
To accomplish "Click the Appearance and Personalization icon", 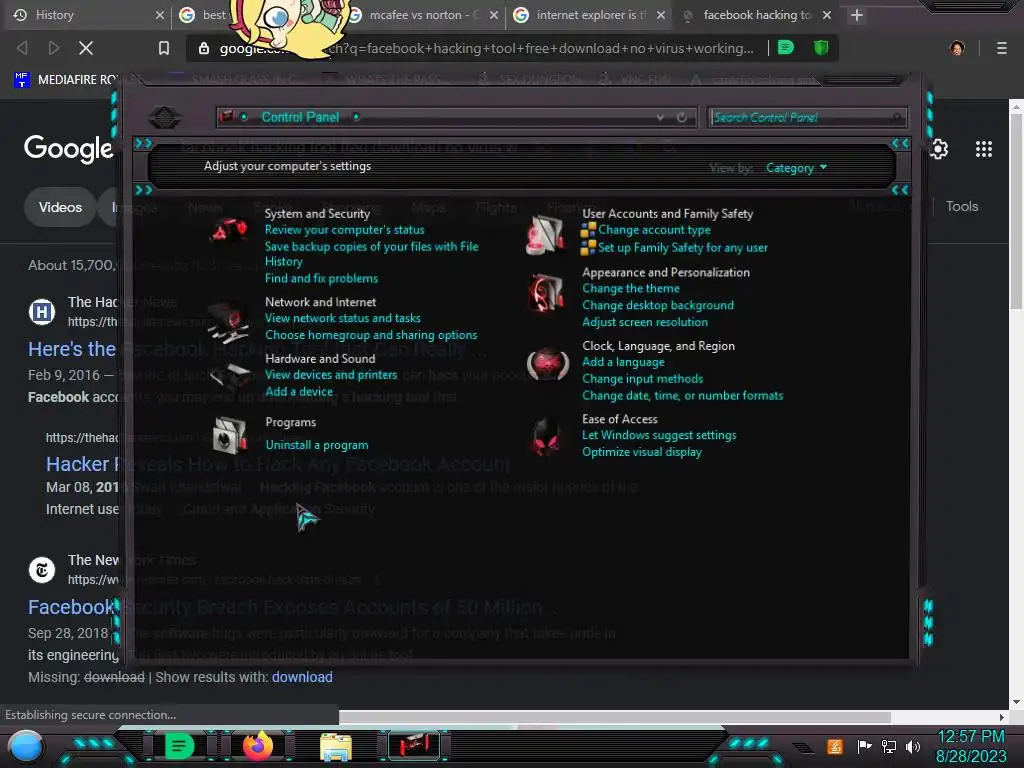I will (546, 293).
